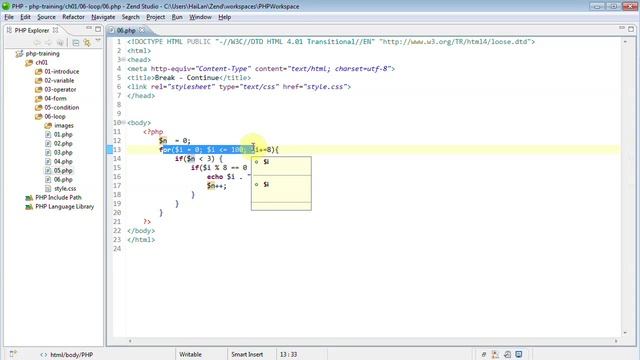Open 02.php in the explorer tree

pyautogui.click(x=63, y=143)
